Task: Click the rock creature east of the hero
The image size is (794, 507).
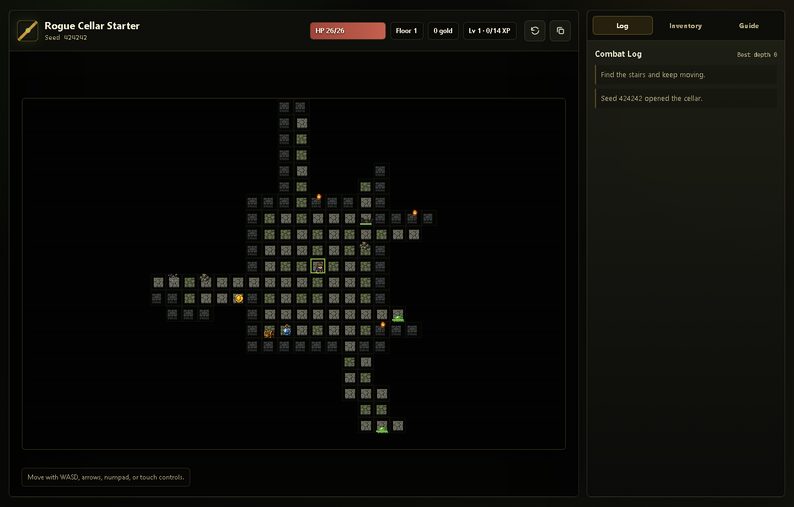Action: (x=365, y=247)
